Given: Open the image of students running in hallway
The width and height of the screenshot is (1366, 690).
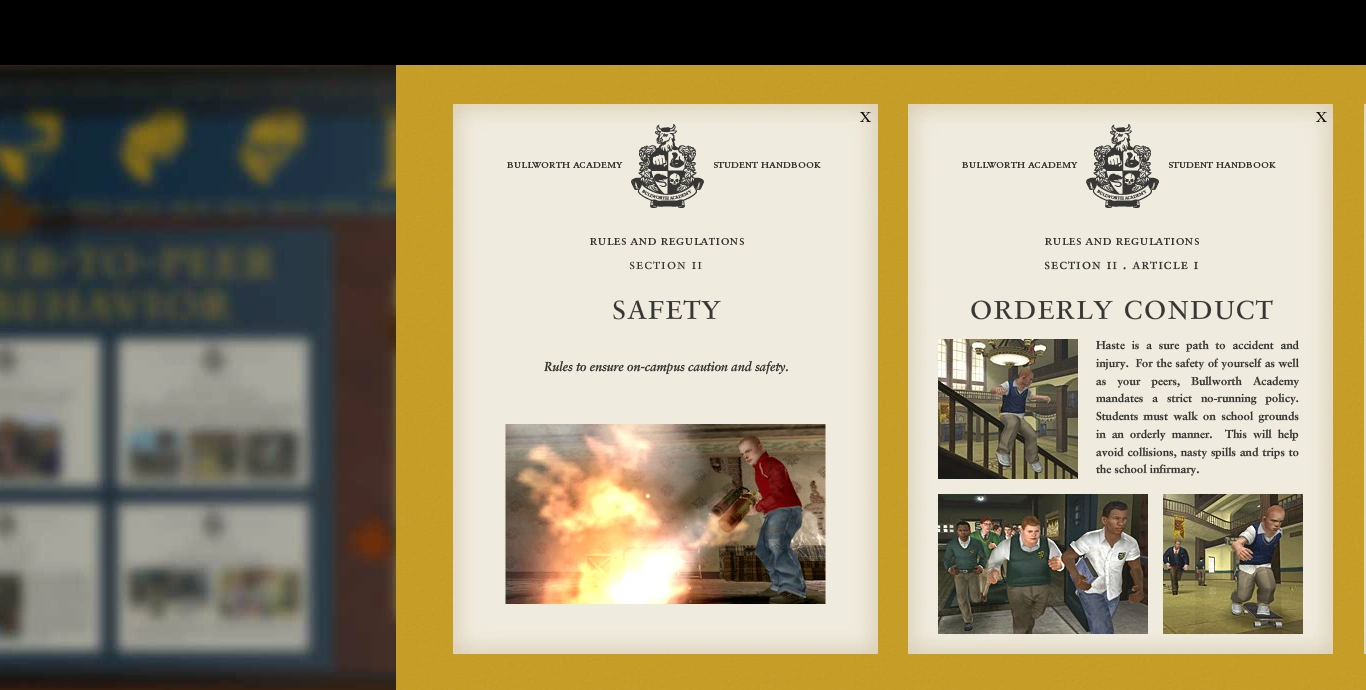Looking at the screenshot, I should [1043, 564].
